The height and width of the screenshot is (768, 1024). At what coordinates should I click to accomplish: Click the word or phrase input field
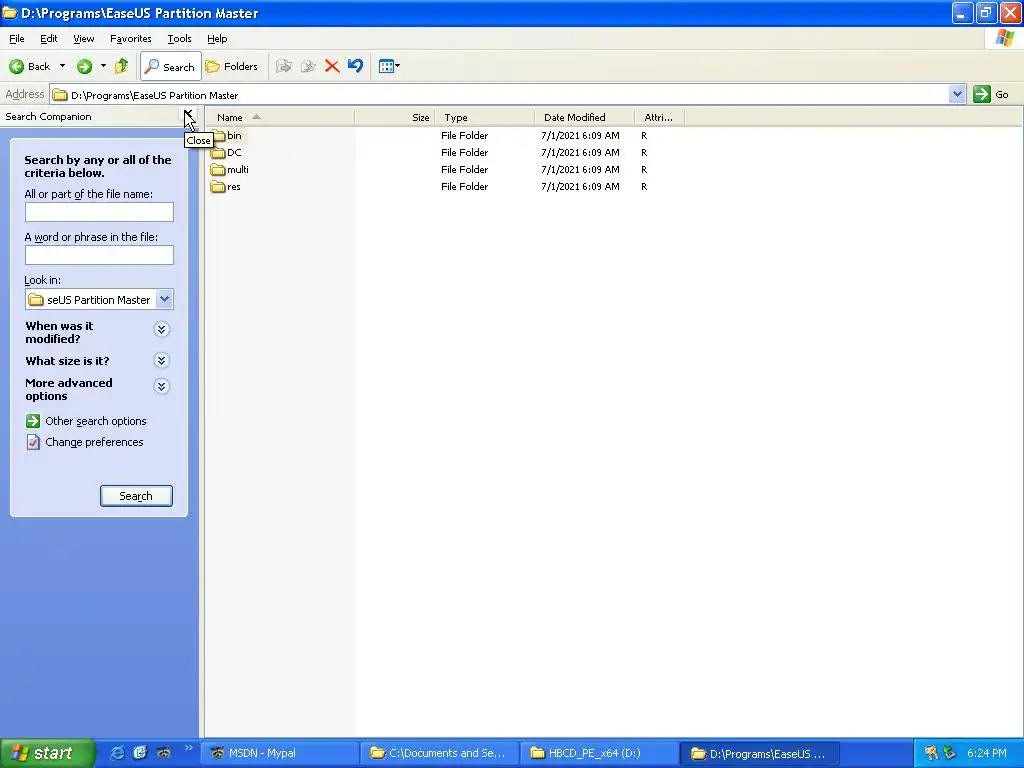tap(99, 255)
